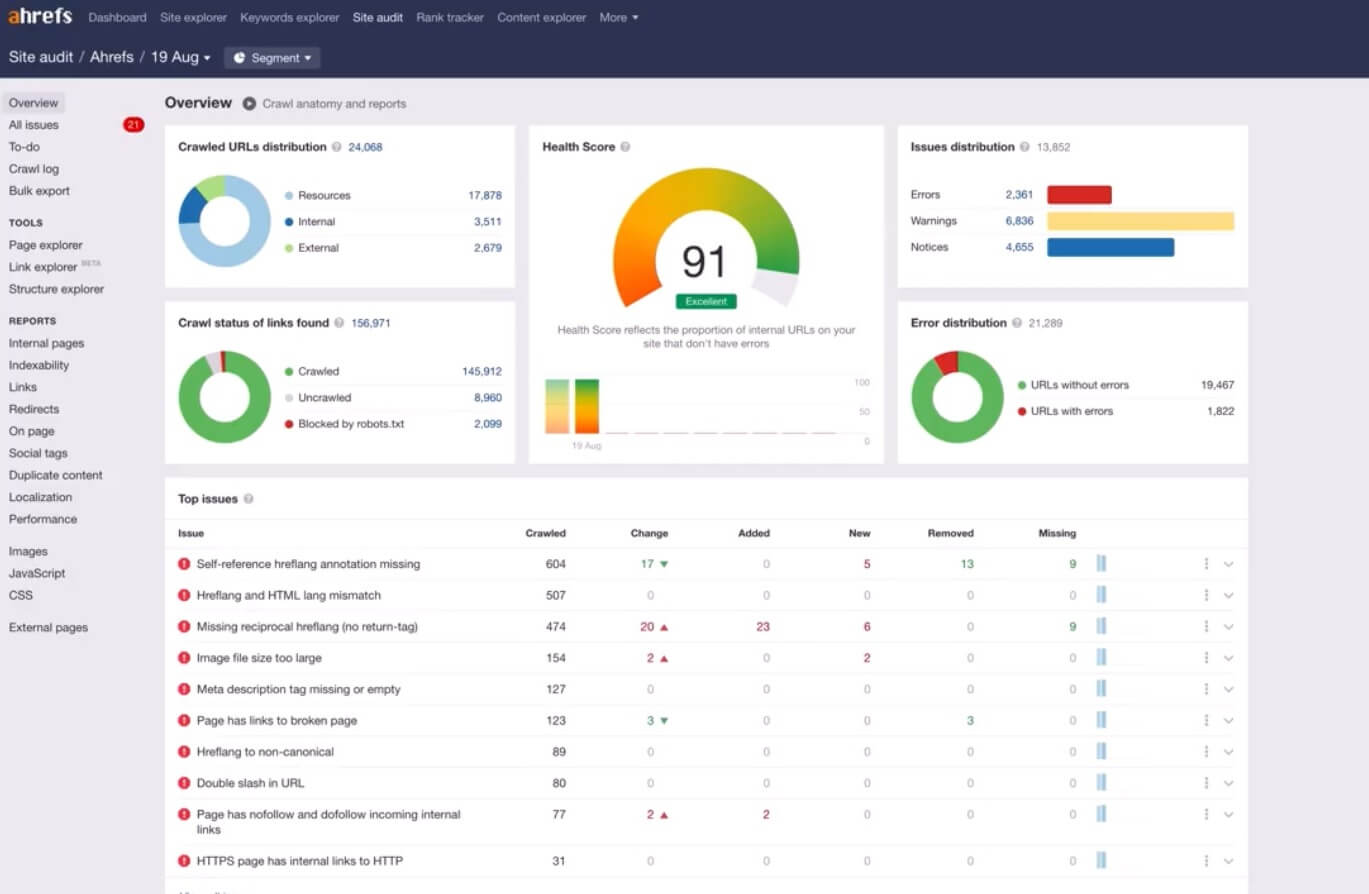Click the red Errors bar in Issues distribution
This screenshot has width=1369, height=894.
[1079, 195]
